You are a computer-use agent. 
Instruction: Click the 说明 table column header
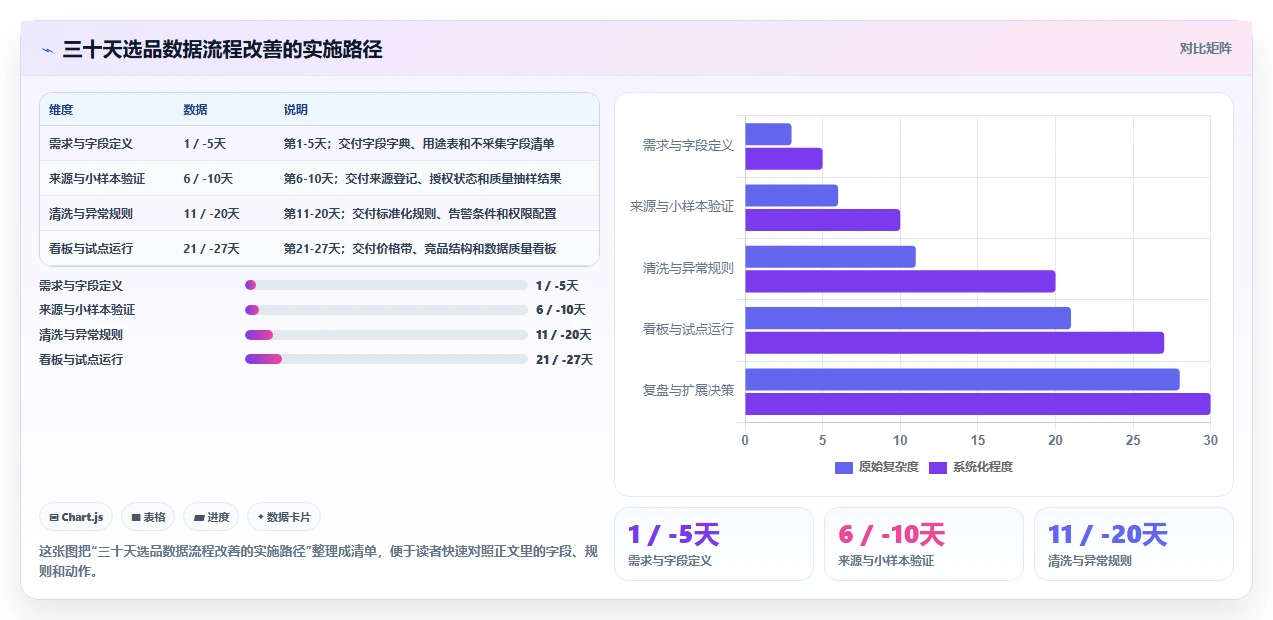coord(295,110)
